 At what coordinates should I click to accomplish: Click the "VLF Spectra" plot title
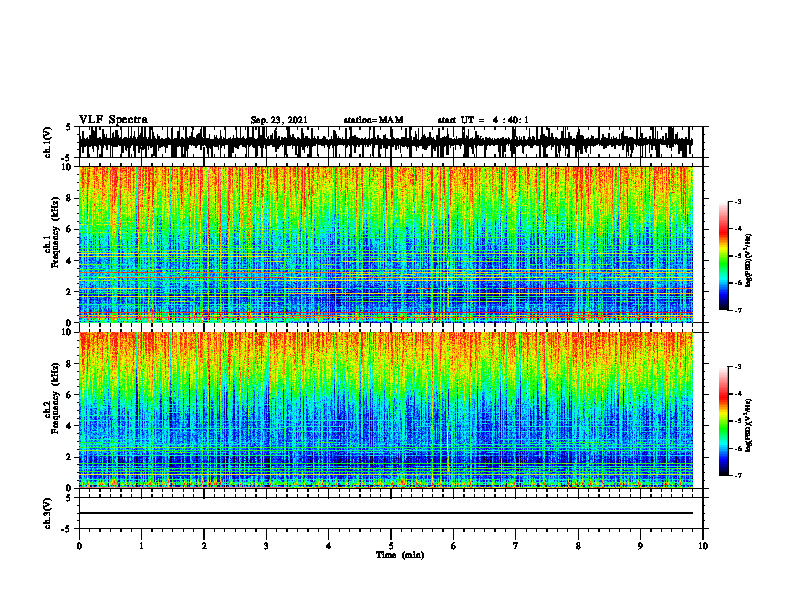tap(113, 120)
